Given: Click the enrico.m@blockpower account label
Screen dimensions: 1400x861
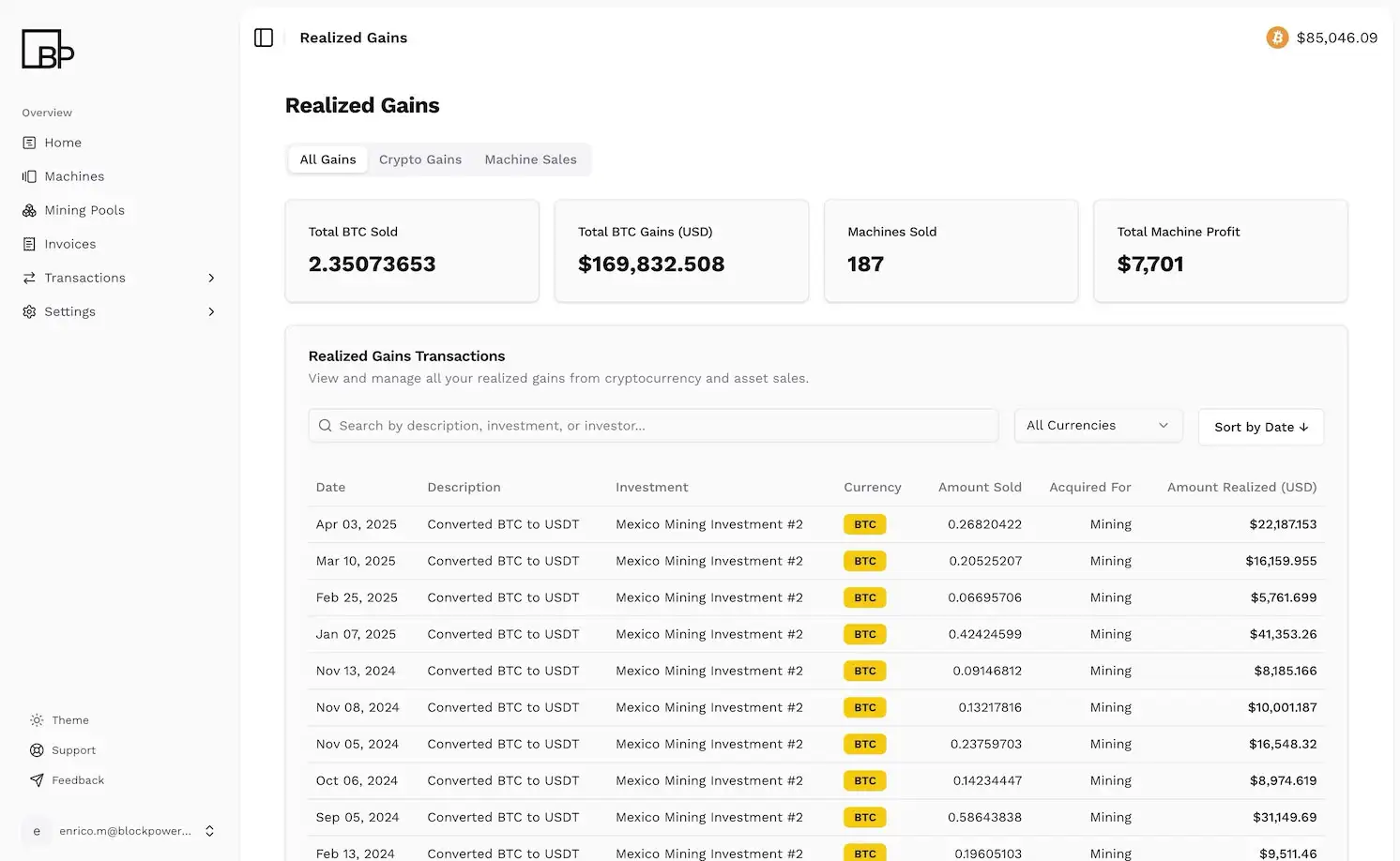Looking at the screenshot, I should coord(125,831).
